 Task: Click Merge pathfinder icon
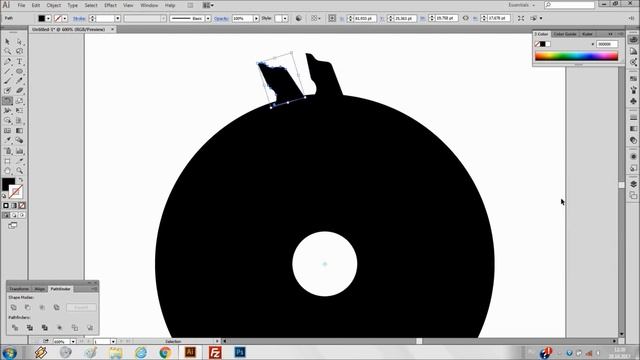point(44,327)
